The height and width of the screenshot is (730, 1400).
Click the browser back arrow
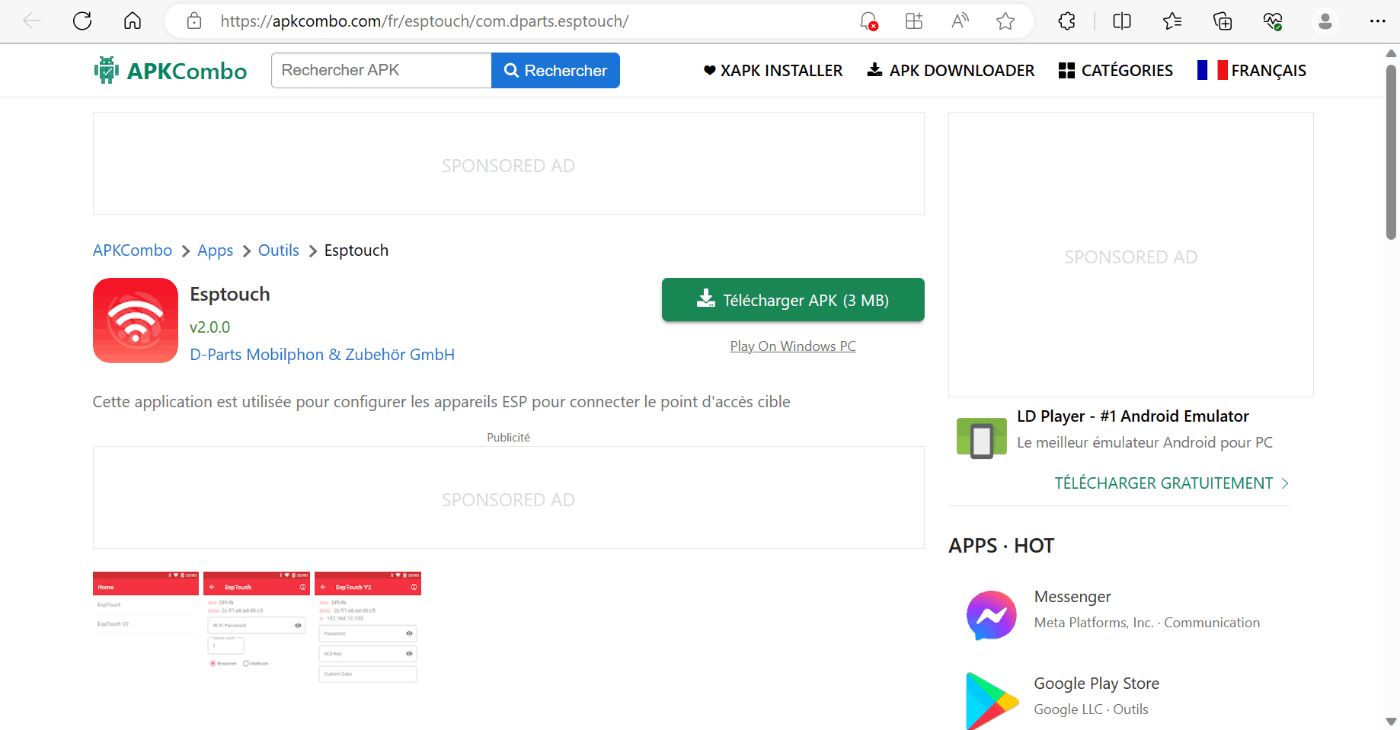click(x=32, y=21)
